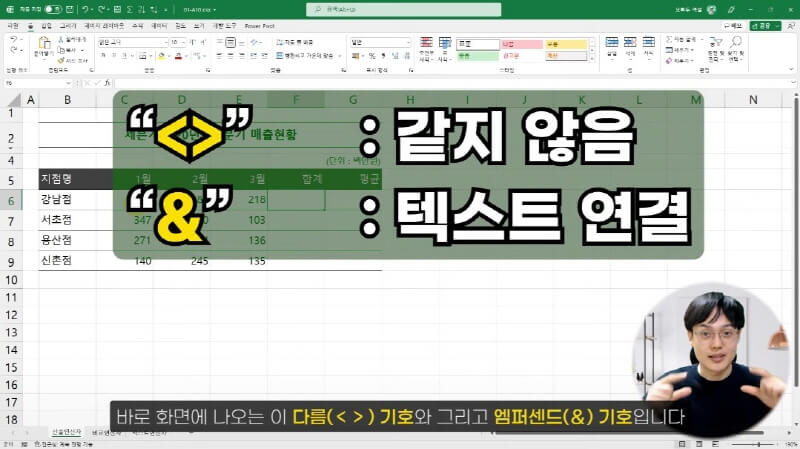This screenshot has width=800, height=449.
Task: Toggle the AutoSave switch
Action: [x=53, y=10]
